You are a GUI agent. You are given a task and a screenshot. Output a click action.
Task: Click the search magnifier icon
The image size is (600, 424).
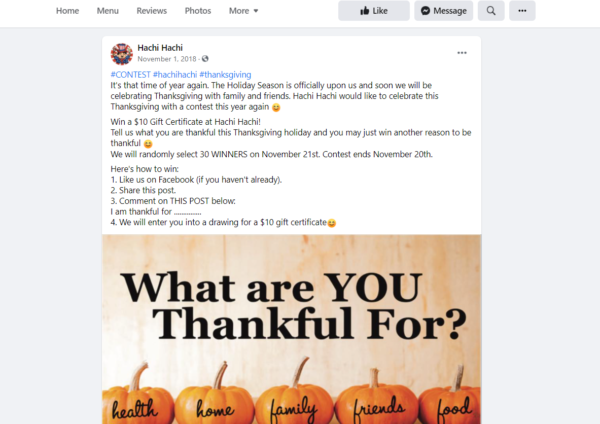coord(491,11)
